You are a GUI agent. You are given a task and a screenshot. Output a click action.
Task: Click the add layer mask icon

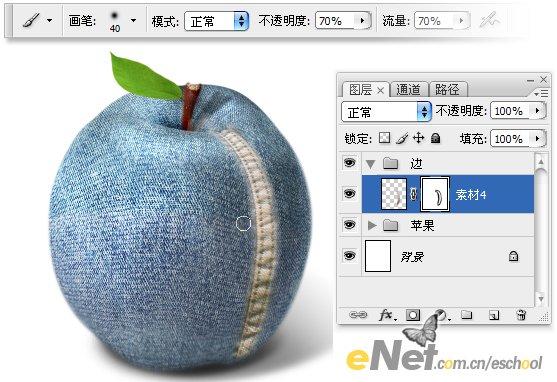coord(413,315)
